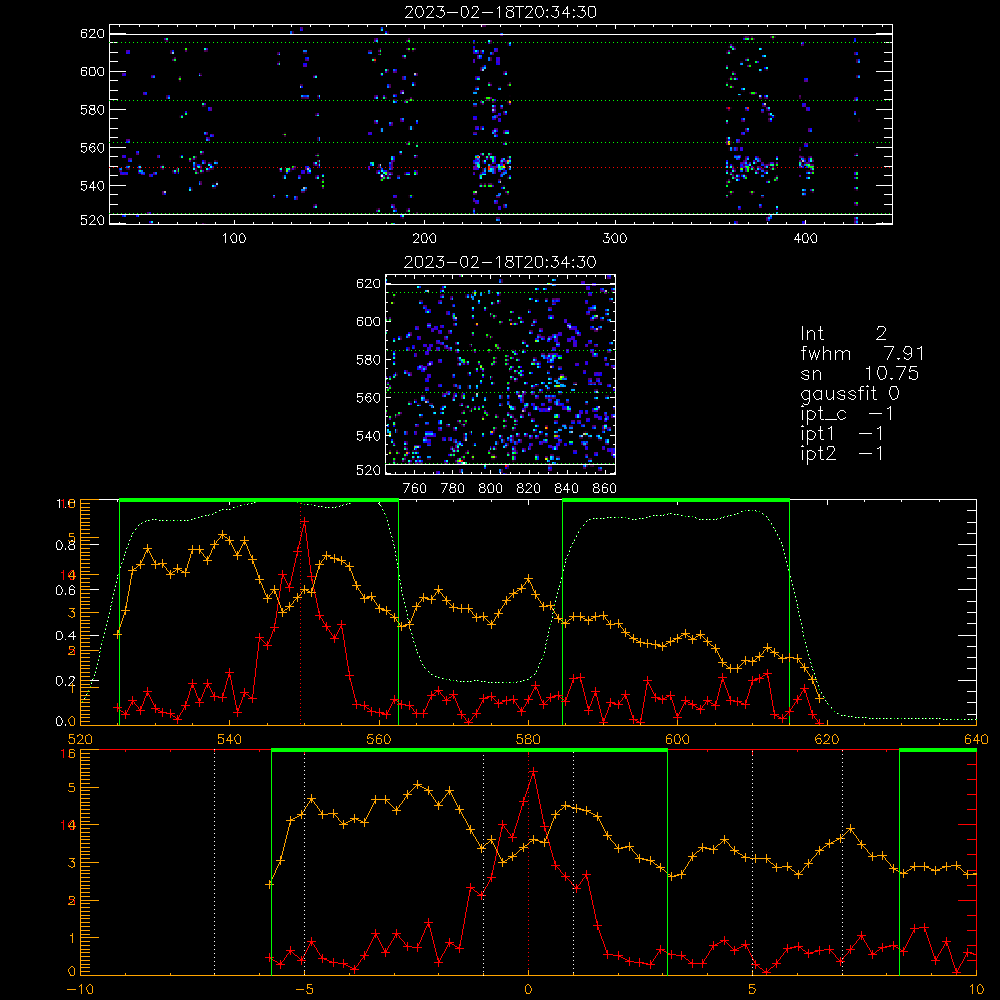1000x1000 pixels.
Task: Click the 10 x-axis label of bottom plot
Action: click(976, 990)
